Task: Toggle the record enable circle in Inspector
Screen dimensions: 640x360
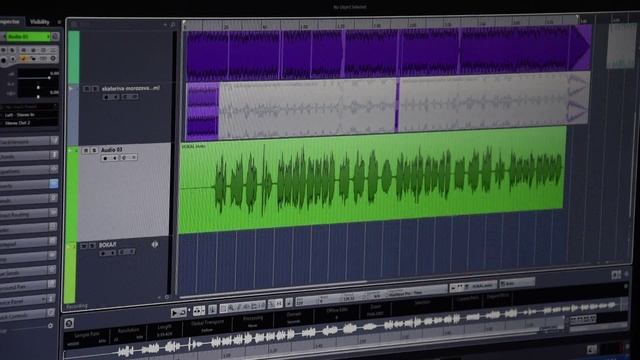Action: [4, 60]
